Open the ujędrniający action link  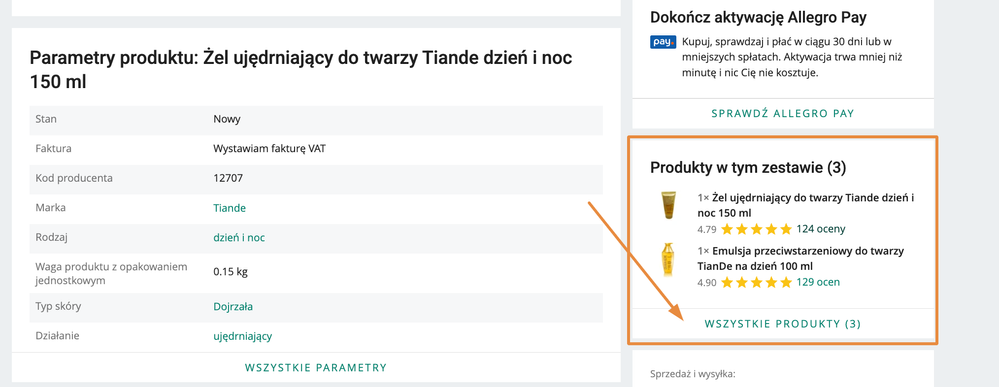click(243, 336)
